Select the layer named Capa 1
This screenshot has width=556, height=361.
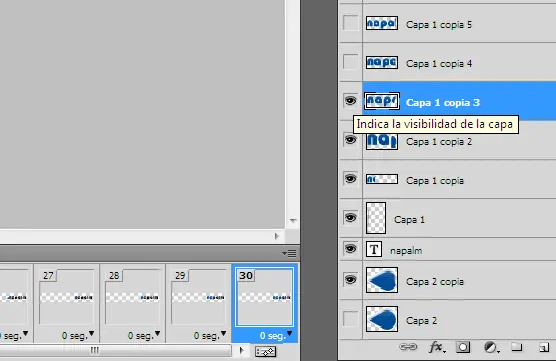409,220
